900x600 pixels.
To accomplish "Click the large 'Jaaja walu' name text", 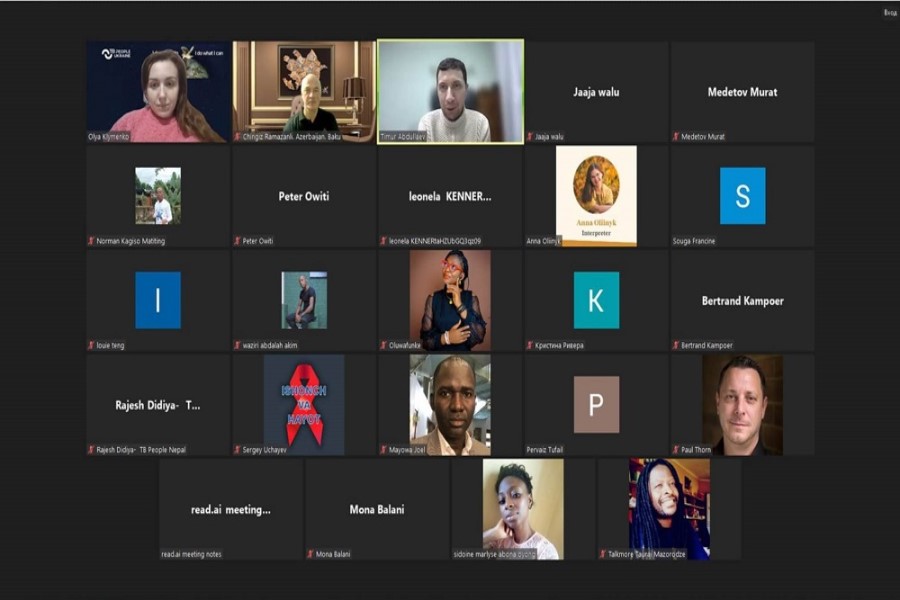I will pyautogui.click(x=596, y=92).
